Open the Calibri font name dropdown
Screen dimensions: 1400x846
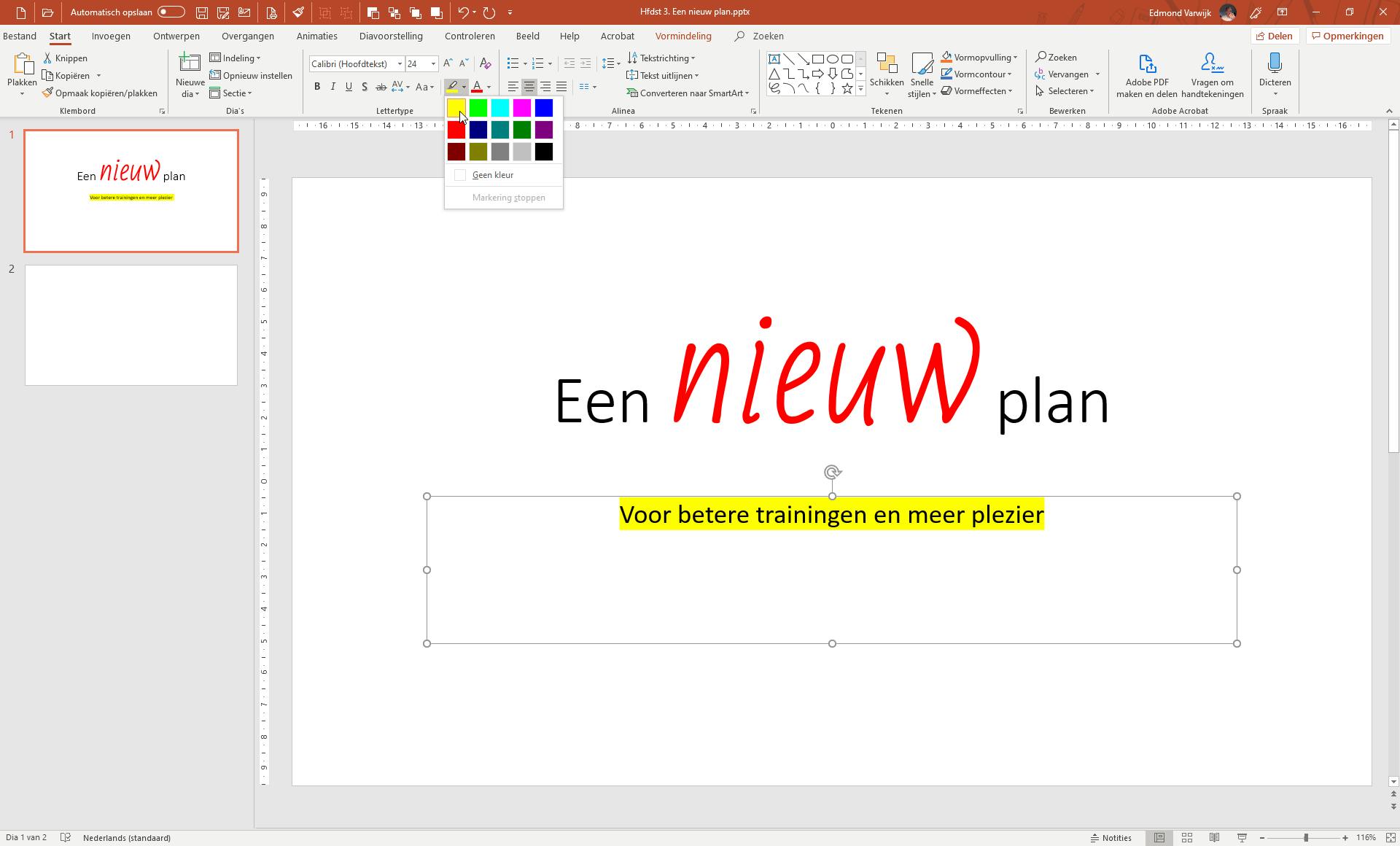[400, 64]
